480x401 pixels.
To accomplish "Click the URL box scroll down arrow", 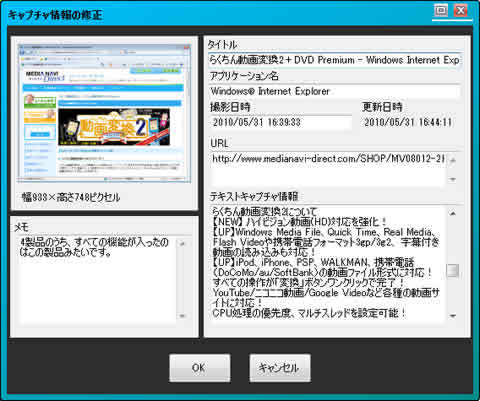I will [x=453, y=179].
